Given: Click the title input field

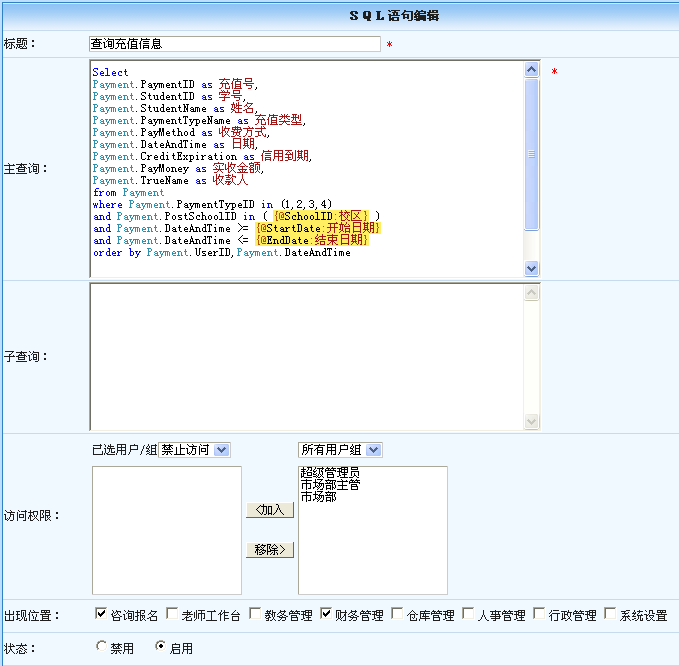Looking at the screenshot, I should [234, 44].
